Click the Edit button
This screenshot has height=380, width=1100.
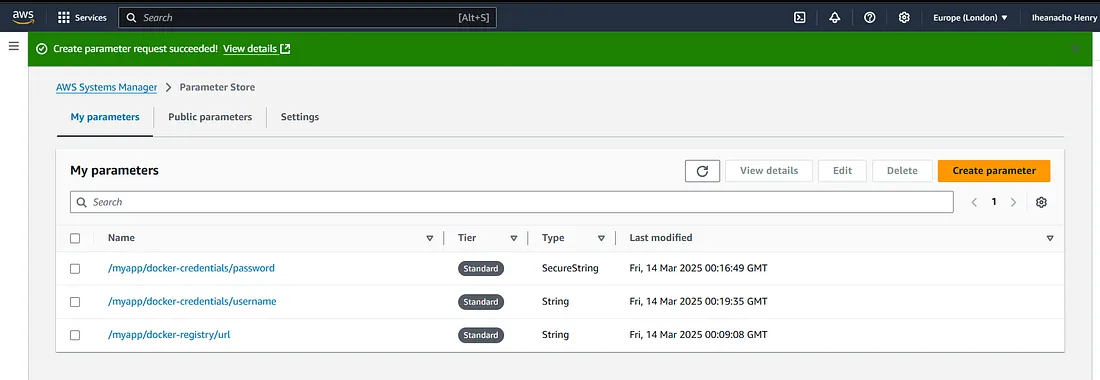(843, 170)
